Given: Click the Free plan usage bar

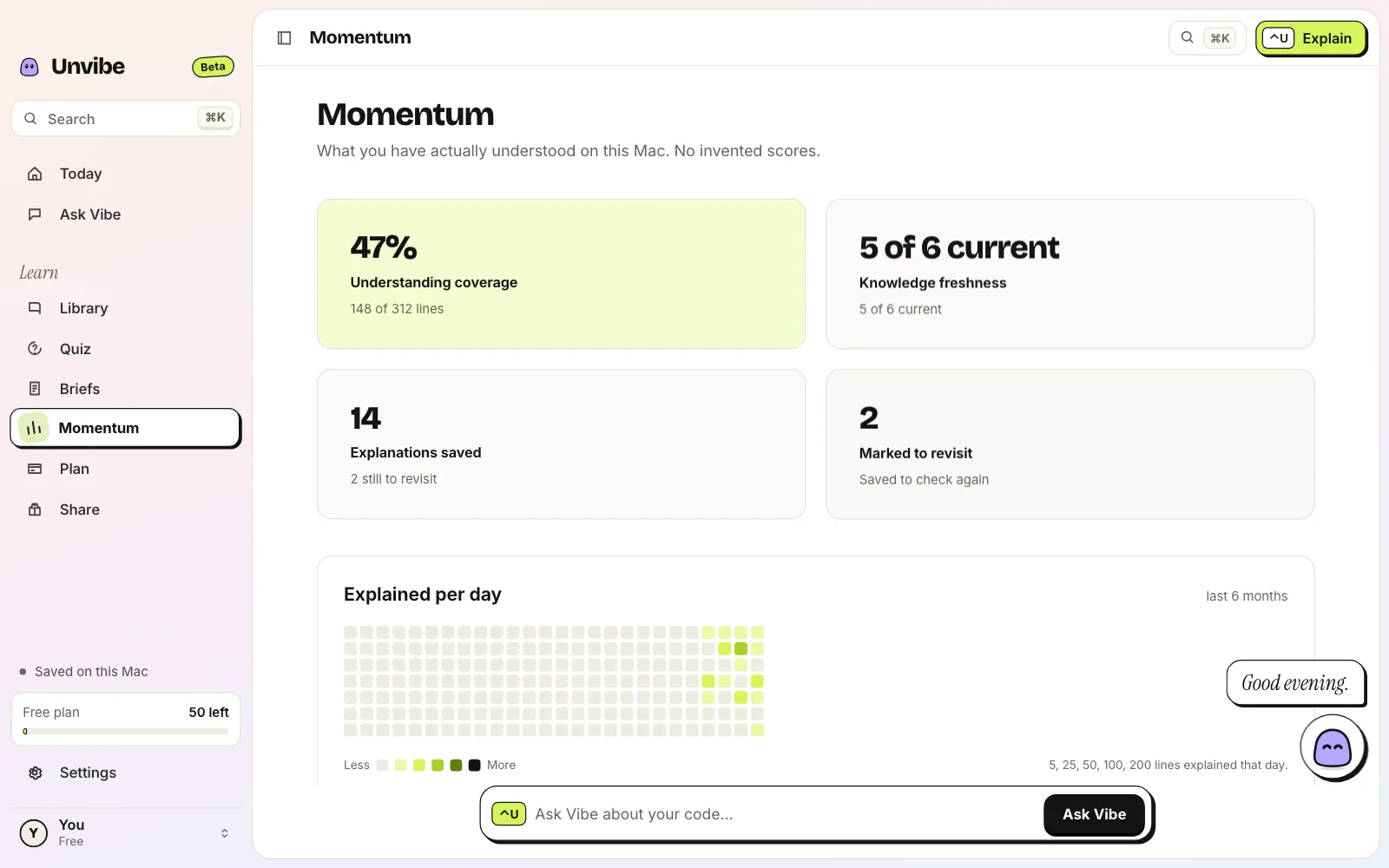Looking at the screenshot, I should coord(126,732).
